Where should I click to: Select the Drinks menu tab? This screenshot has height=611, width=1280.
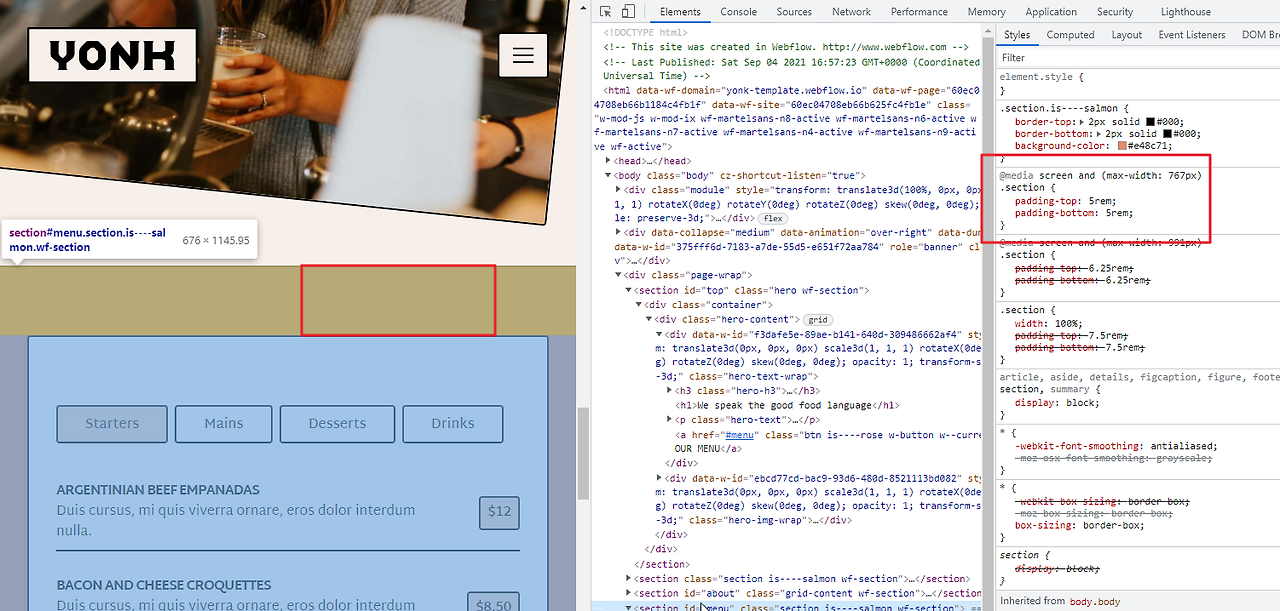coord(453,423)
